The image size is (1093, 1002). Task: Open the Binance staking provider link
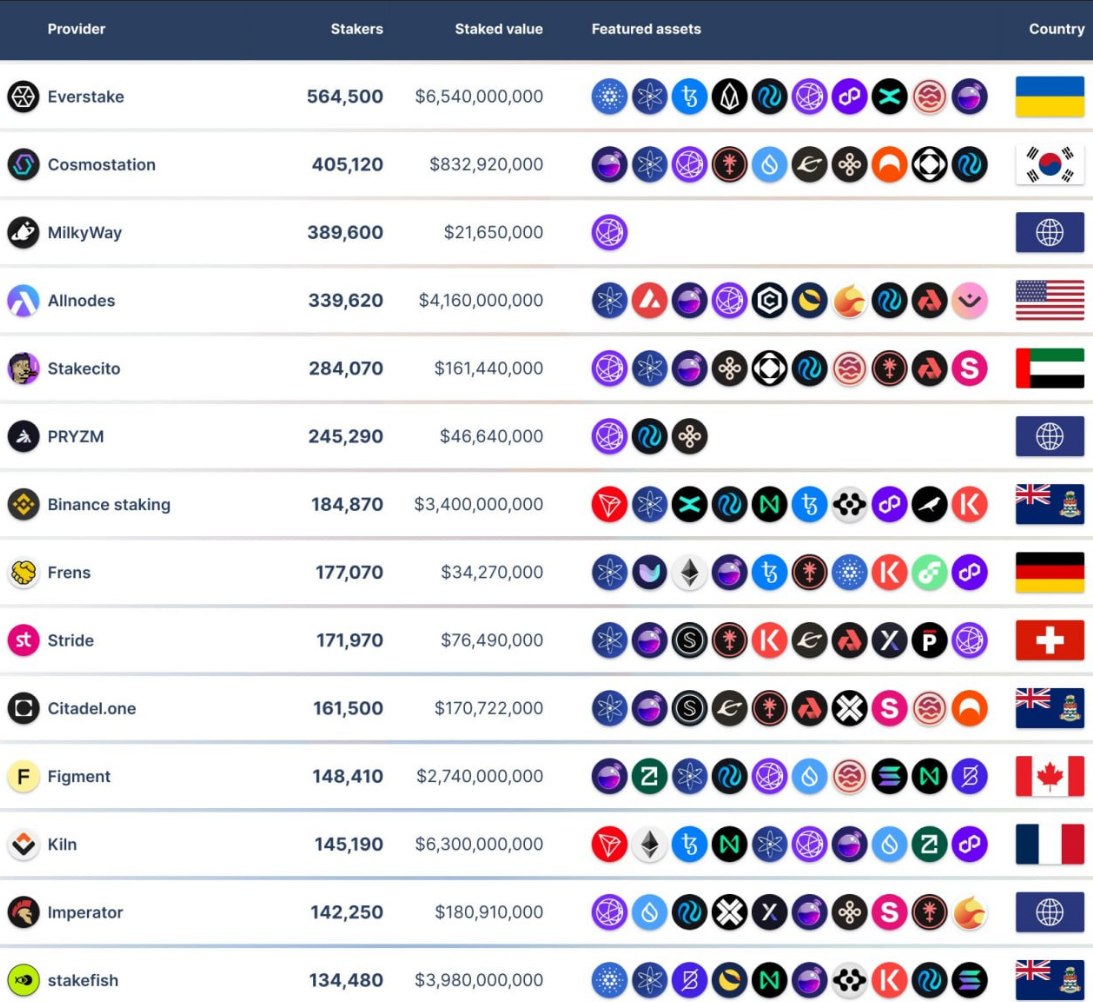point(109,505)
